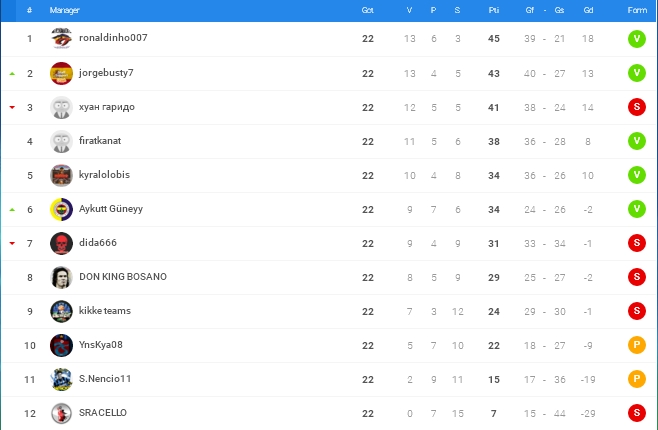Open kikke teams manager link
Image resolution: width=658 pixels, height=430 pixels.
pos(105,311)
